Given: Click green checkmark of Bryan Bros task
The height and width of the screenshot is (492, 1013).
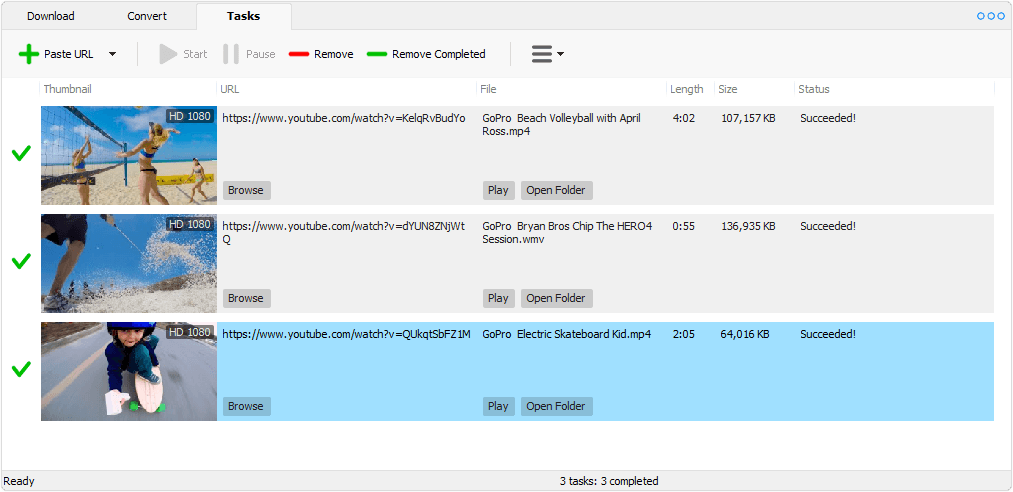Looking at the screenshot, I should click(x=21, y=261).
